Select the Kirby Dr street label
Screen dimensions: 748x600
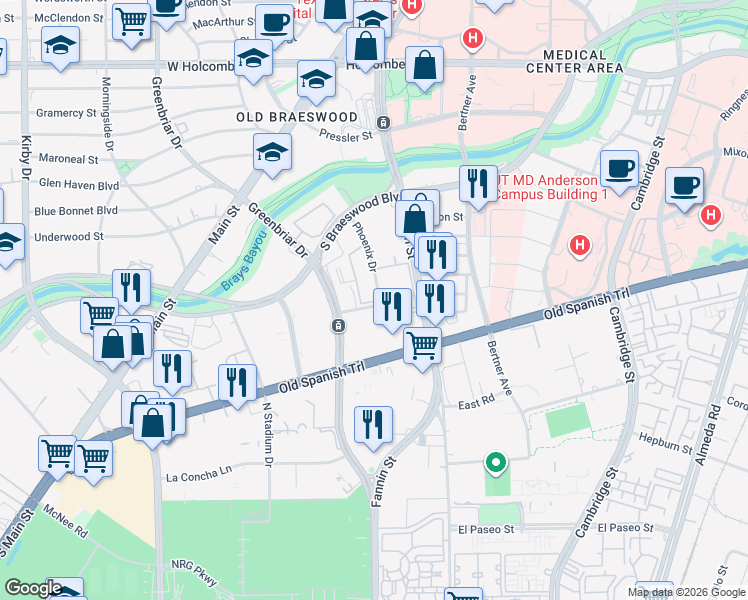(x=25, y=157)
